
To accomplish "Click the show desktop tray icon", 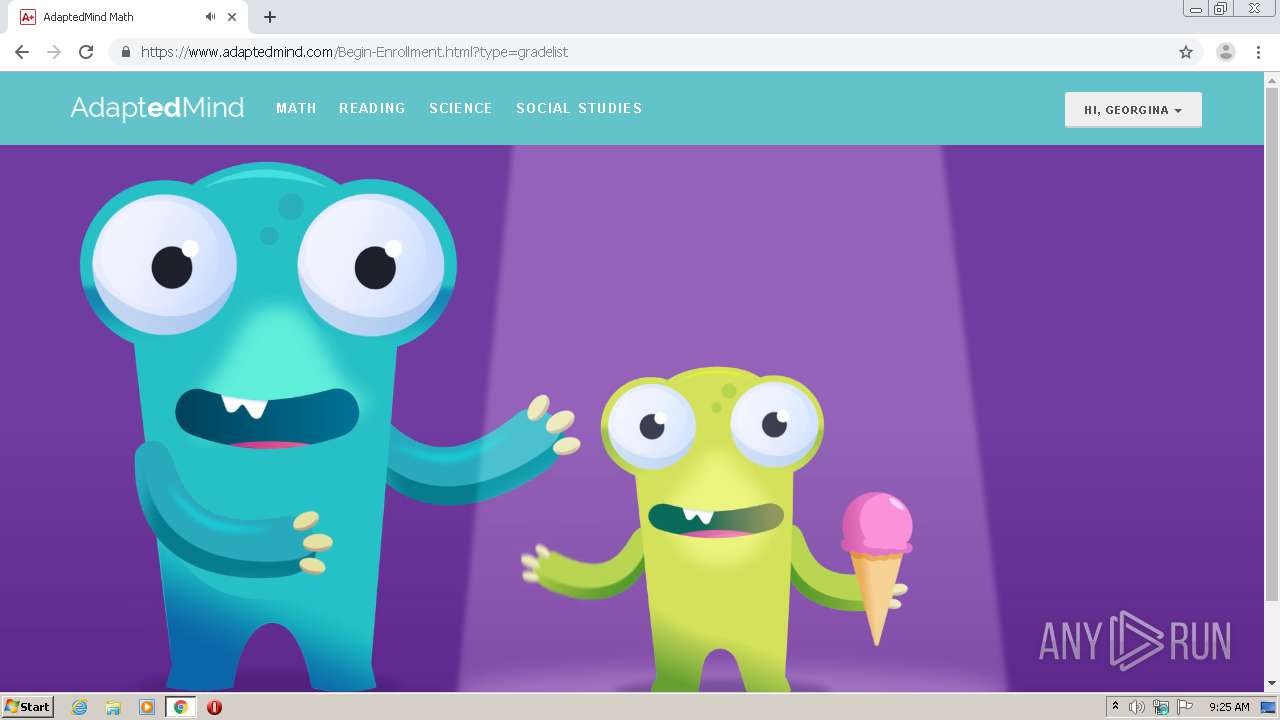I will click(x=1268, y=707).
